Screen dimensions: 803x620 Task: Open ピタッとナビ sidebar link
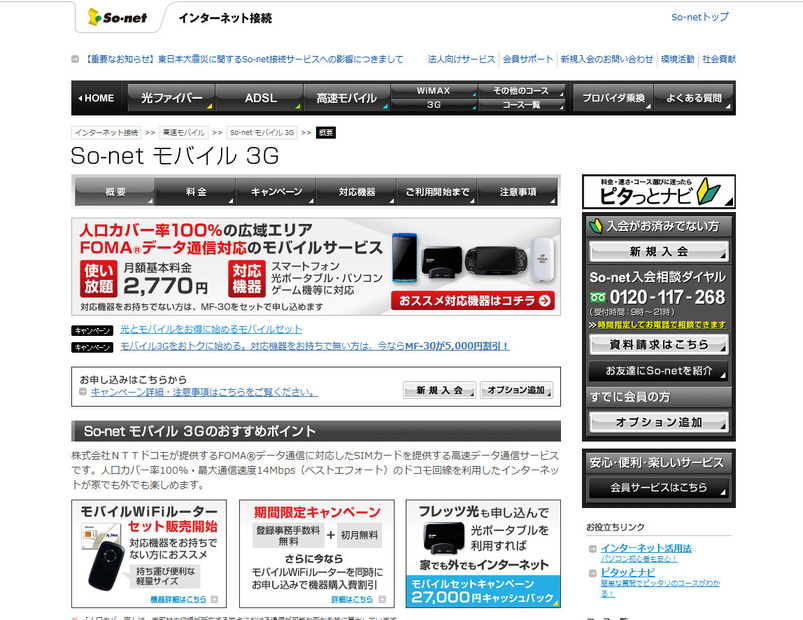coord(628,572)
